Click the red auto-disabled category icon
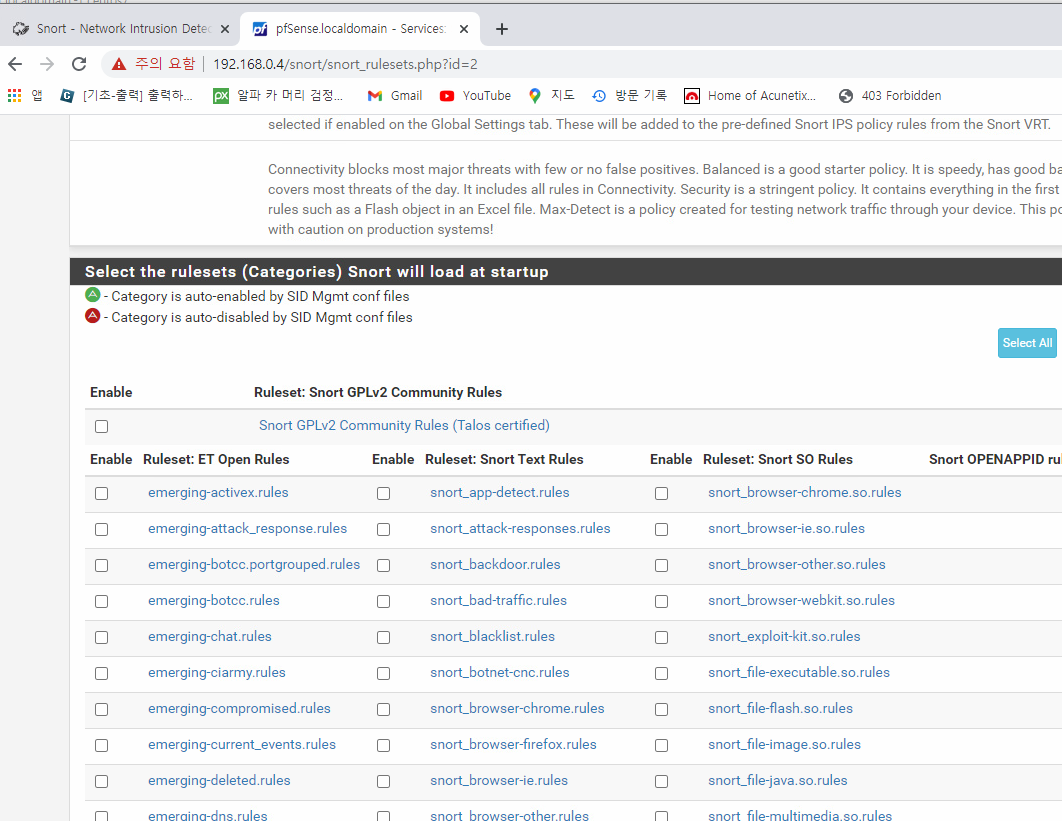1062x821 pixels. pos(93,316)
